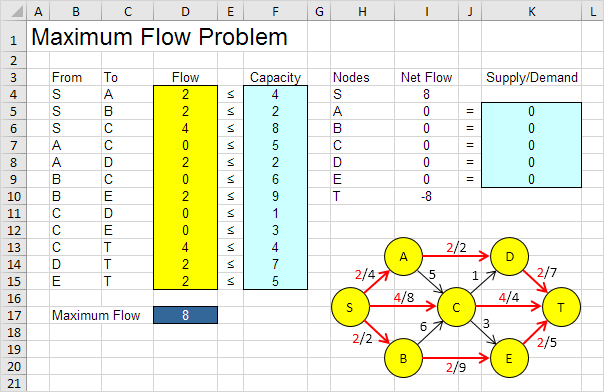
Task: Click the Maximum Flow label
Action: click(96, 315)
